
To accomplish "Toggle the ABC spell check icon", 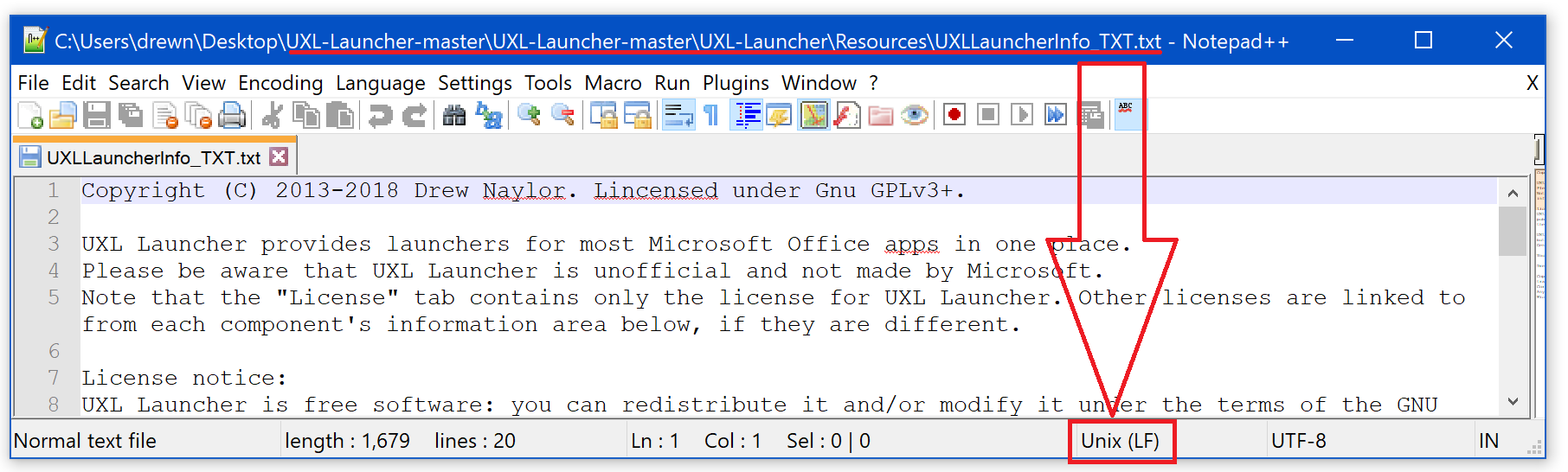I will [x=1128, y=114].
